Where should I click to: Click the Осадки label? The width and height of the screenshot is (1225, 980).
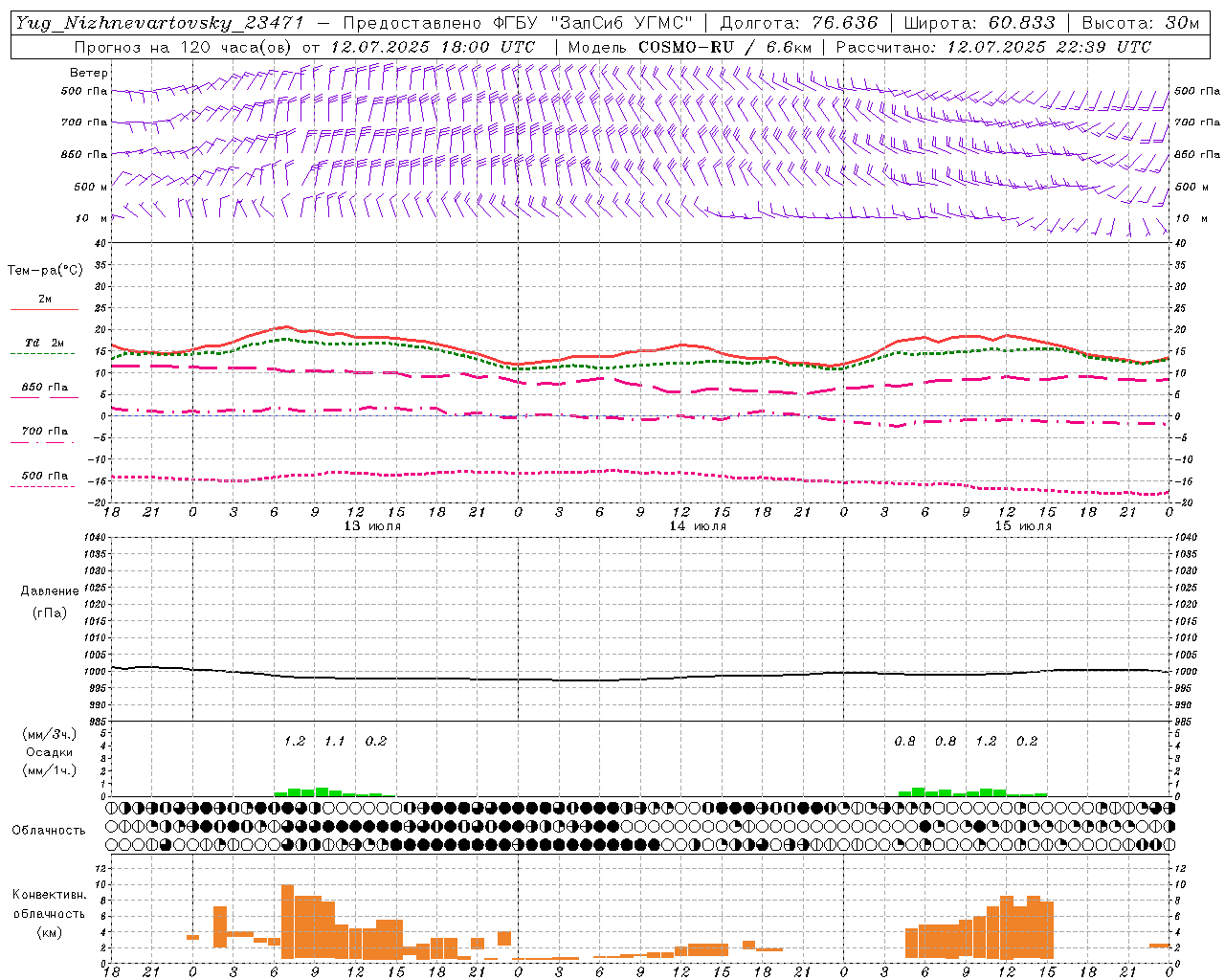[49, 752]
